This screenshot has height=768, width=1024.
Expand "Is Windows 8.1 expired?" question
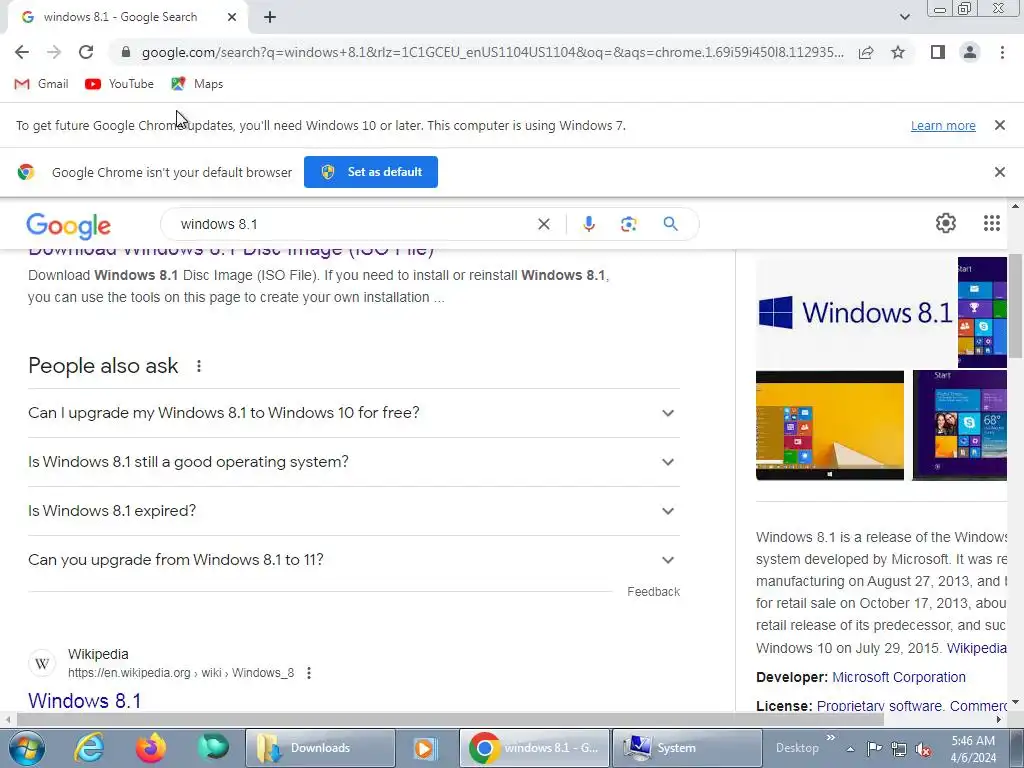point(354,511)
